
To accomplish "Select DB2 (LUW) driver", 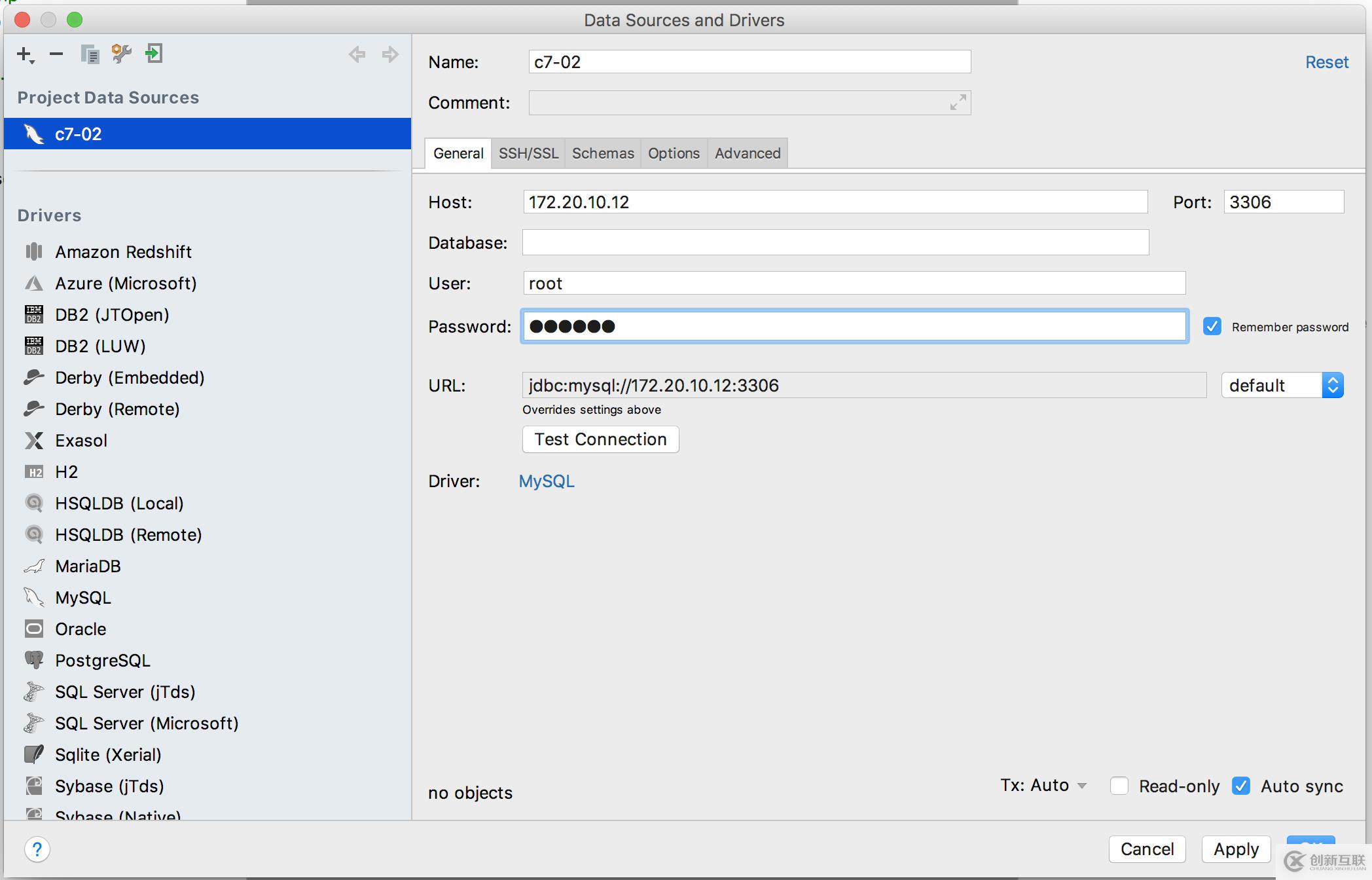I will 208,346.
